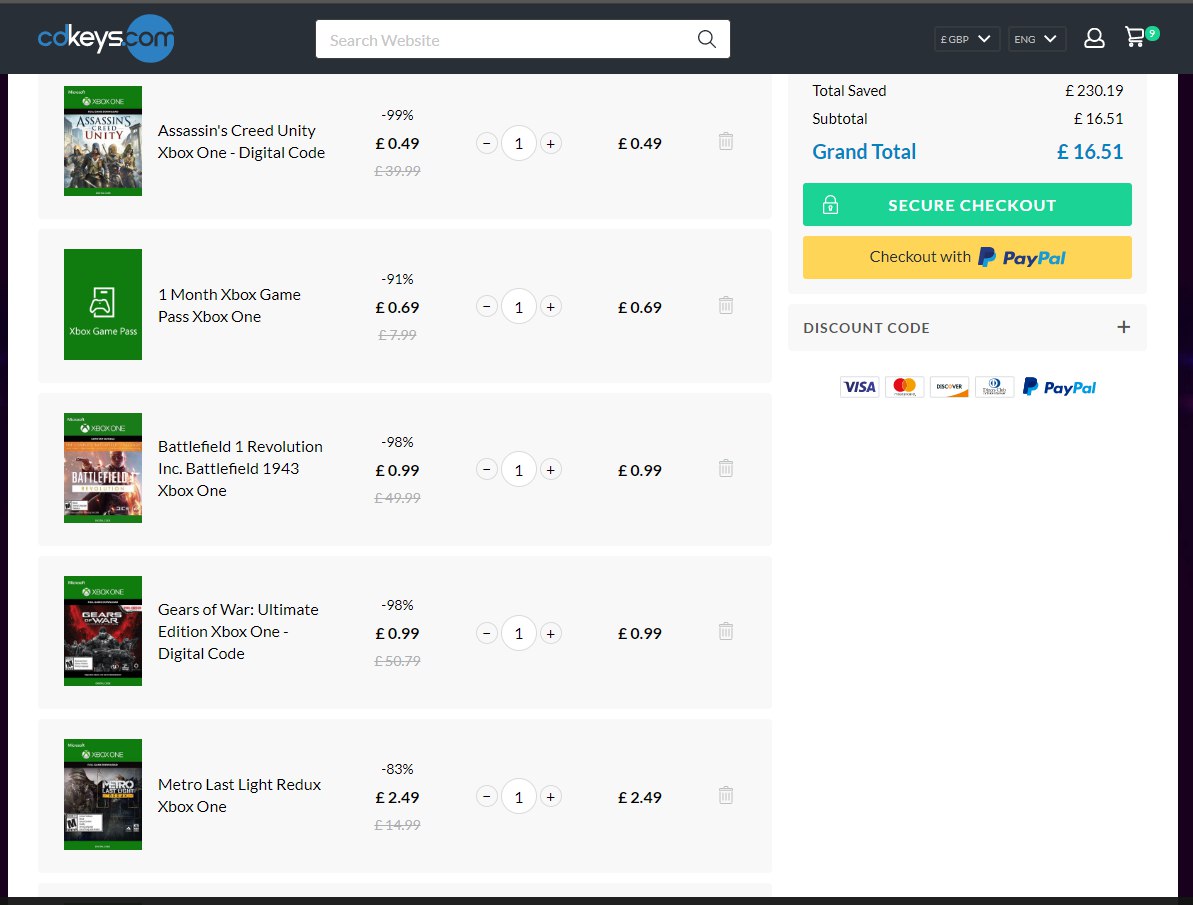Open the ENG language dropdown
The height and width of the screenshot is (905, 1193).
[1036, 39]
